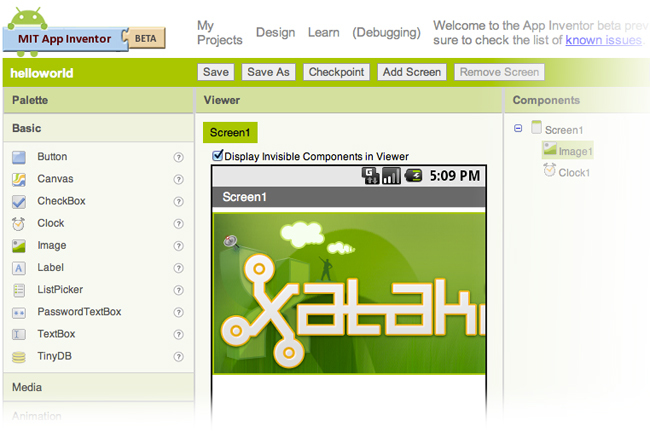The height and width of the screenshot is (432, 650).
Task: Click the signal strength icon in phone status bar
Action: (x=391, y=176)
